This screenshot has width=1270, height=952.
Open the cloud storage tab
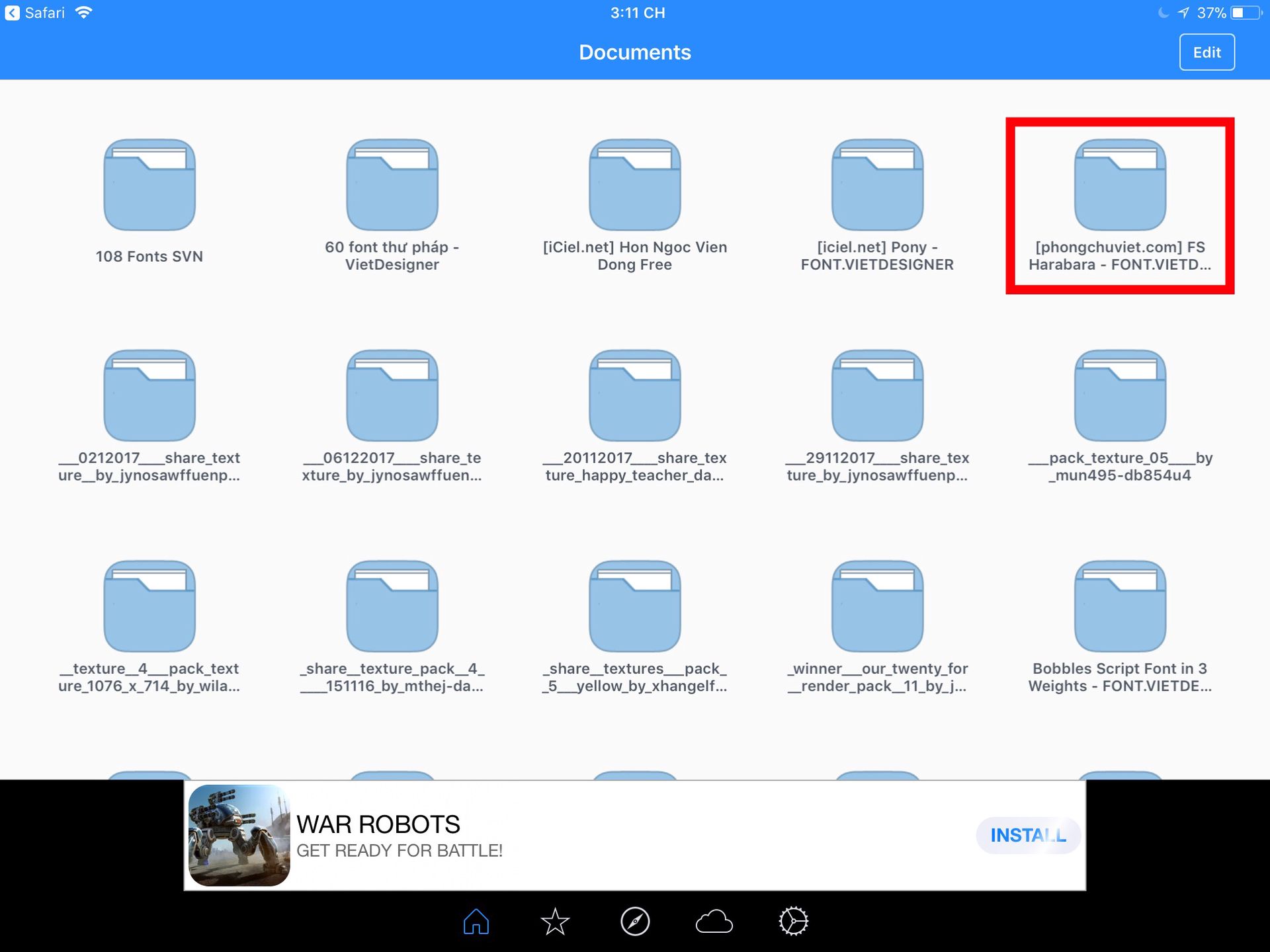tap(714, 921)
